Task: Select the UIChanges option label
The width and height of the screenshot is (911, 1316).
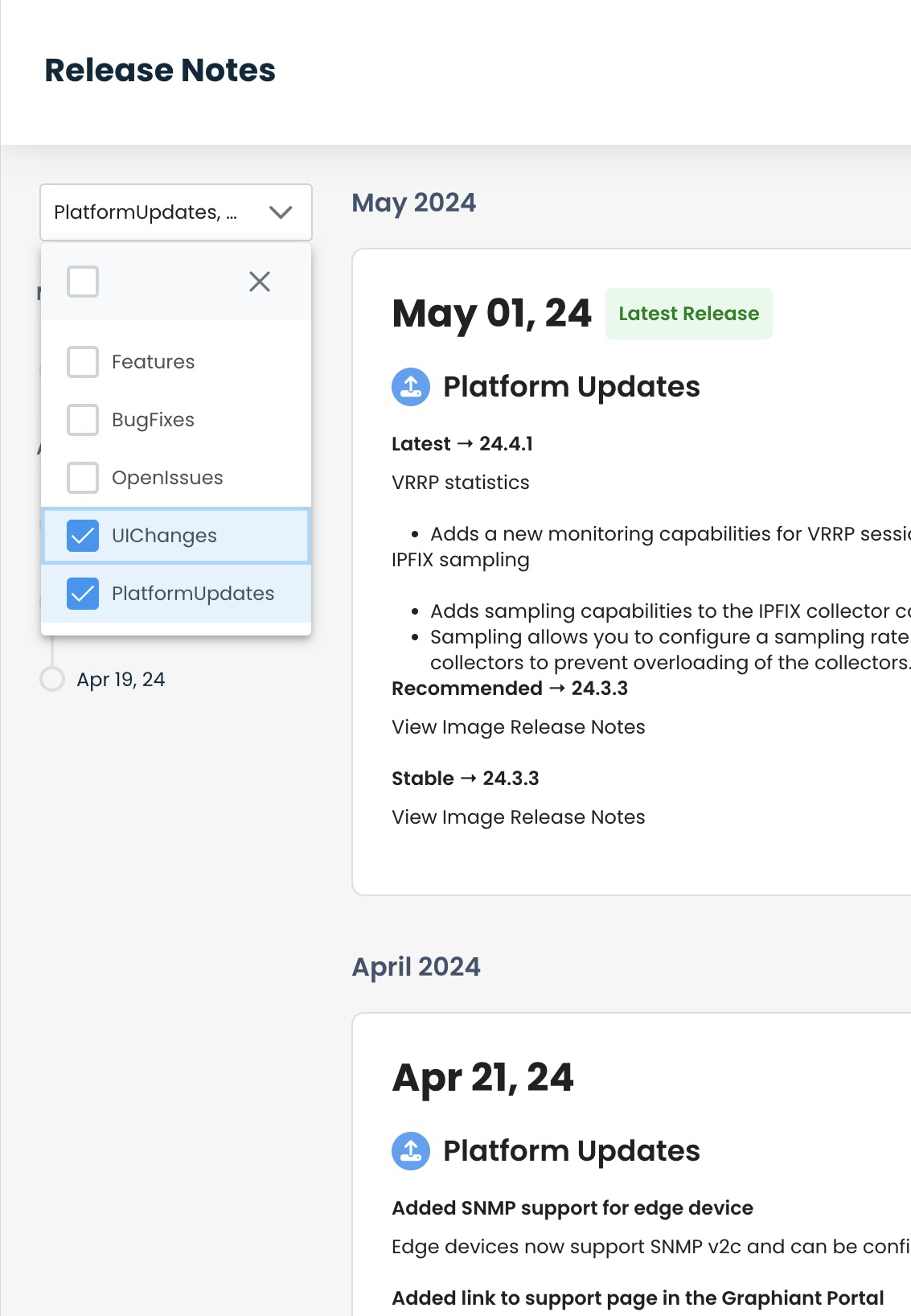Action: coord(164,536)
